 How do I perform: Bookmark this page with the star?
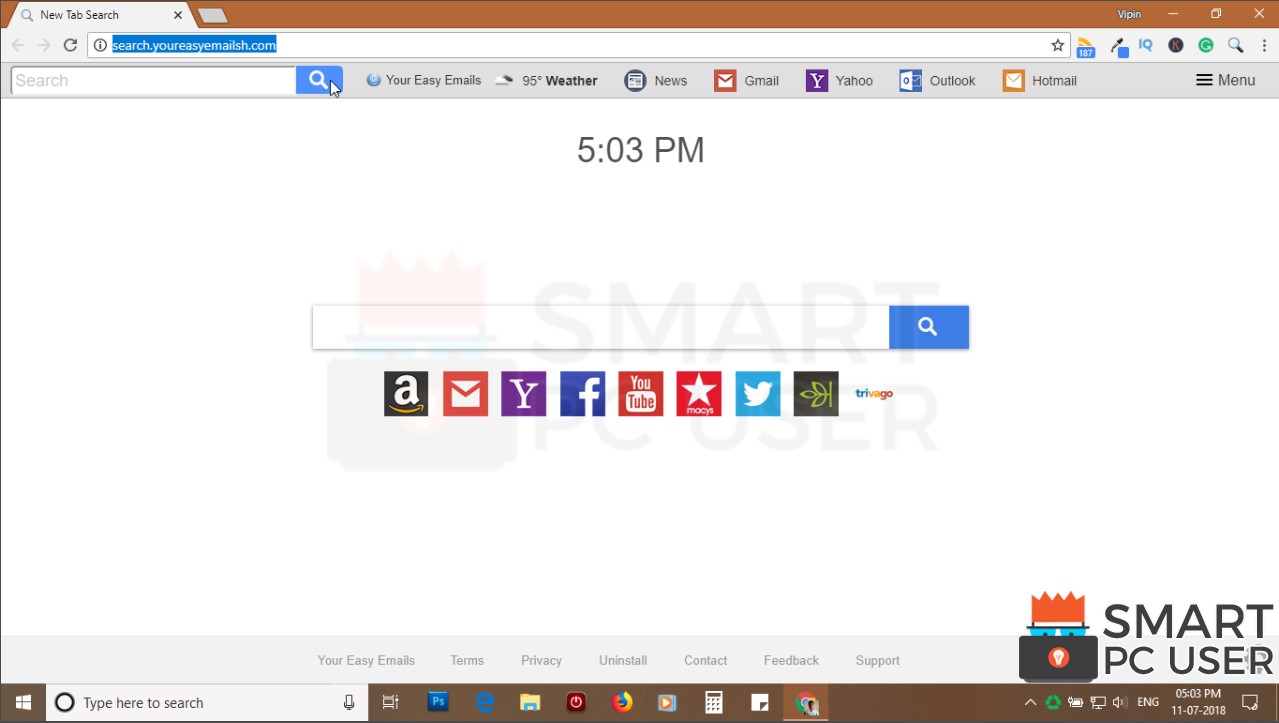pyautogui.click(x=1058, y=45)
